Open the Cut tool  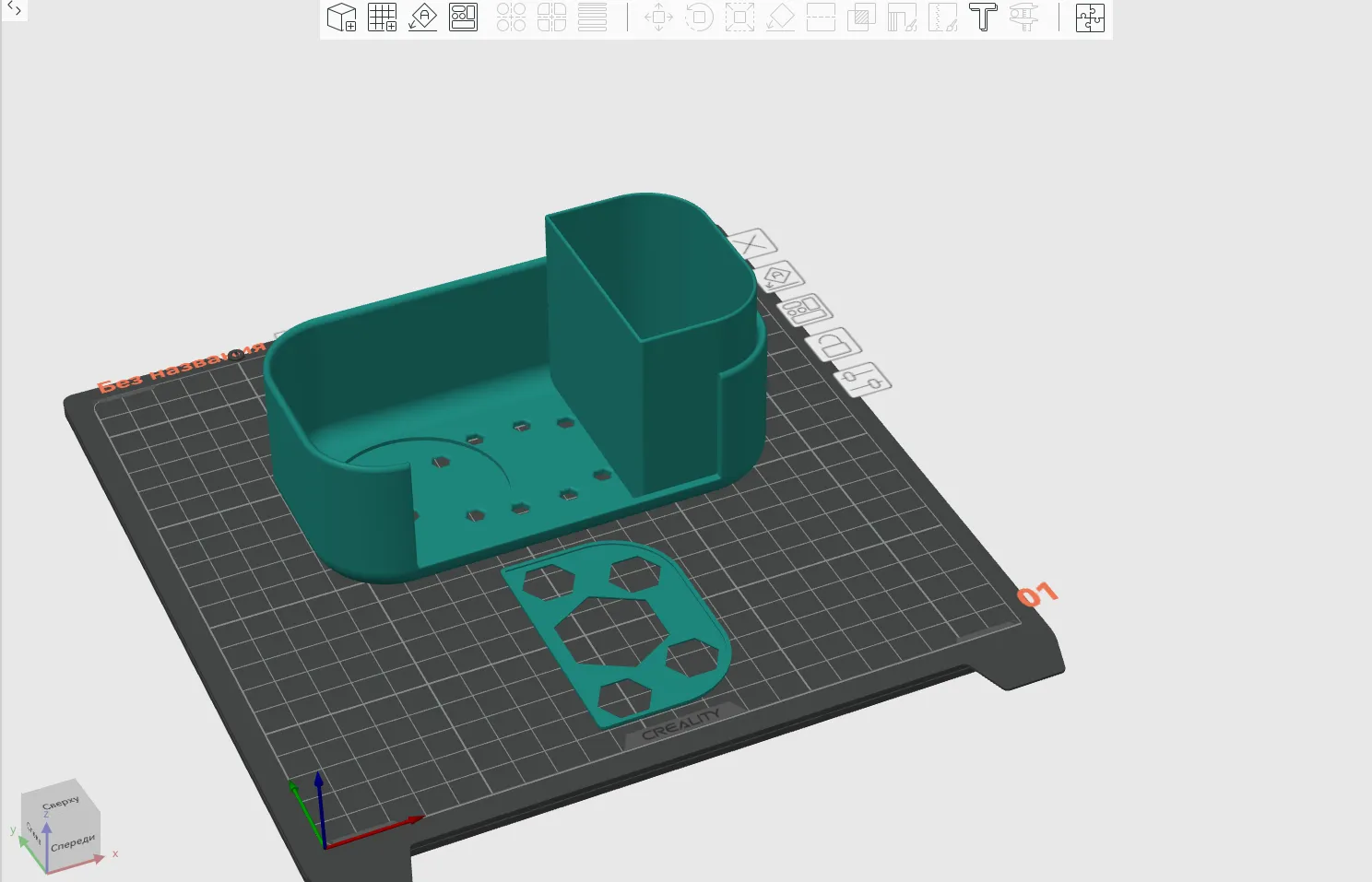pyautogui.click(x=821, y=18)
